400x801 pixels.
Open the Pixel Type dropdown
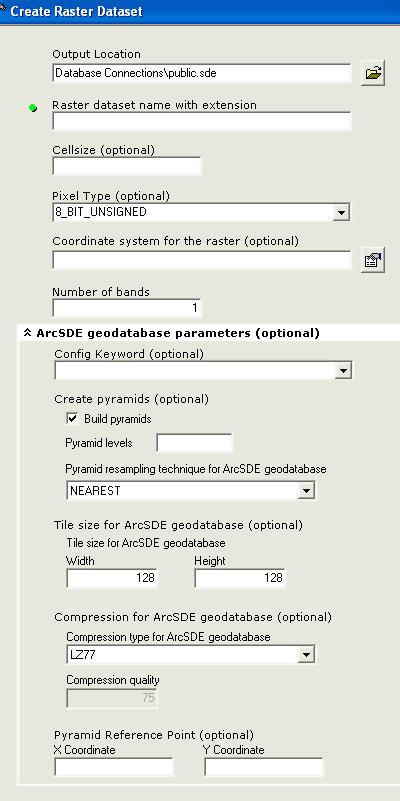341,212
